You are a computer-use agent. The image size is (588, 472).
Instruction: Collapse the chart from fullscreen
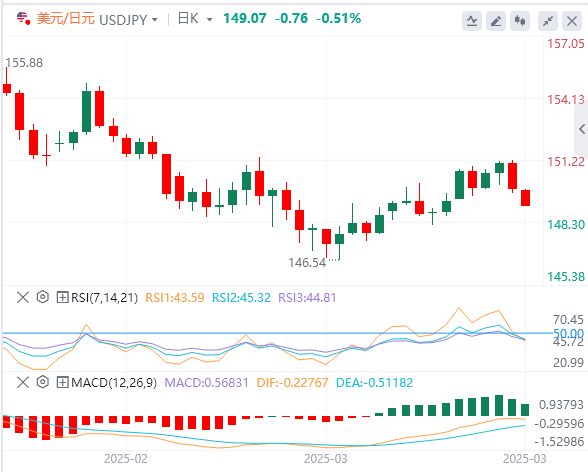(548, 21)
